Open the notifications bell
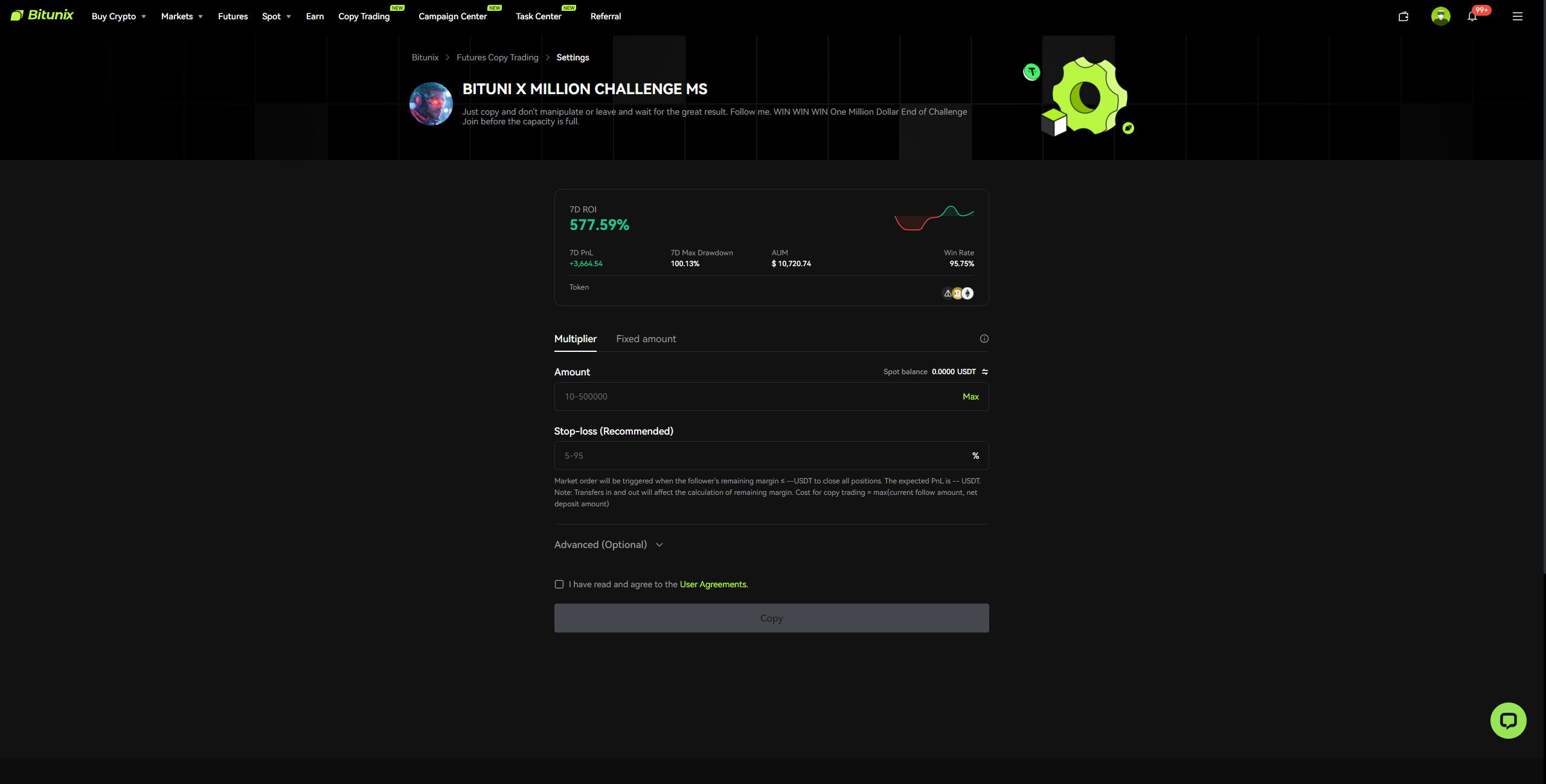This screenshot has width=1546, height=784. pyautogui.click(x=1472, y=16)
